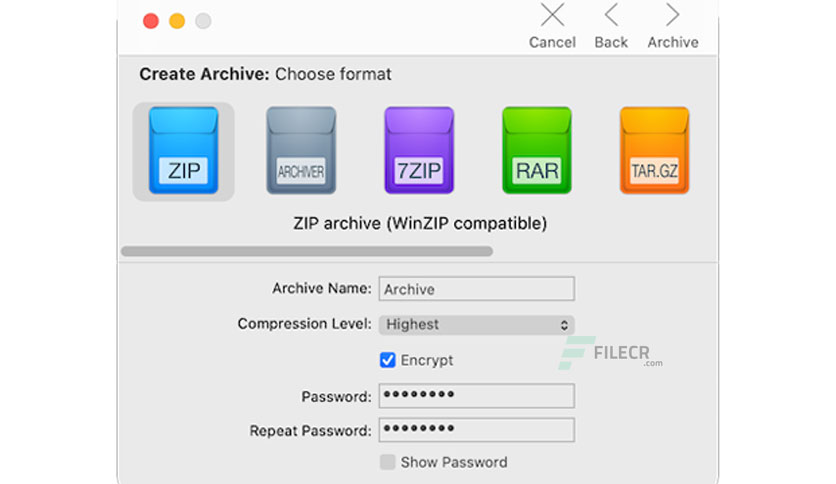Focus the Password input field
836x484 pixels.
coord(477,396)
